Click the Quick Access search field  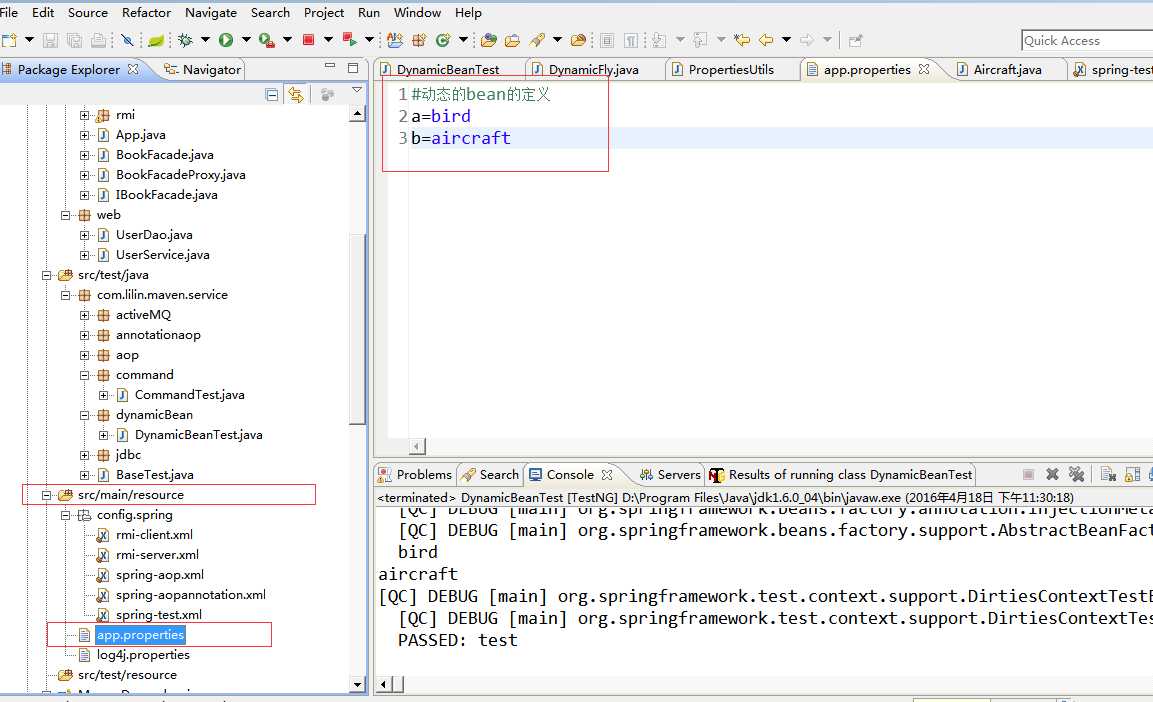pyautogui.click(x=1087, y=40)
